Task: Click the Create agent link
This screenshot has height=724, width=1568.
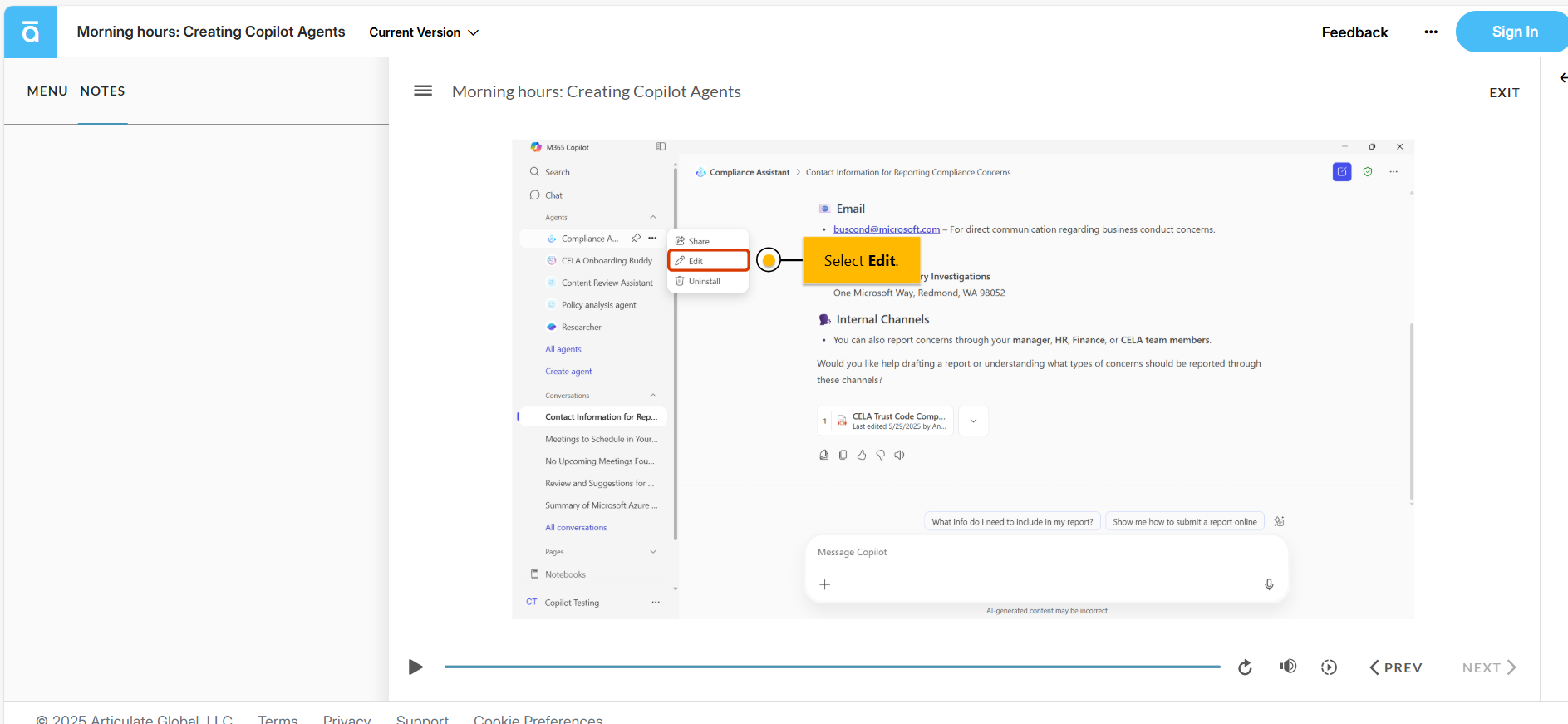Action: [x=568, y=372]
